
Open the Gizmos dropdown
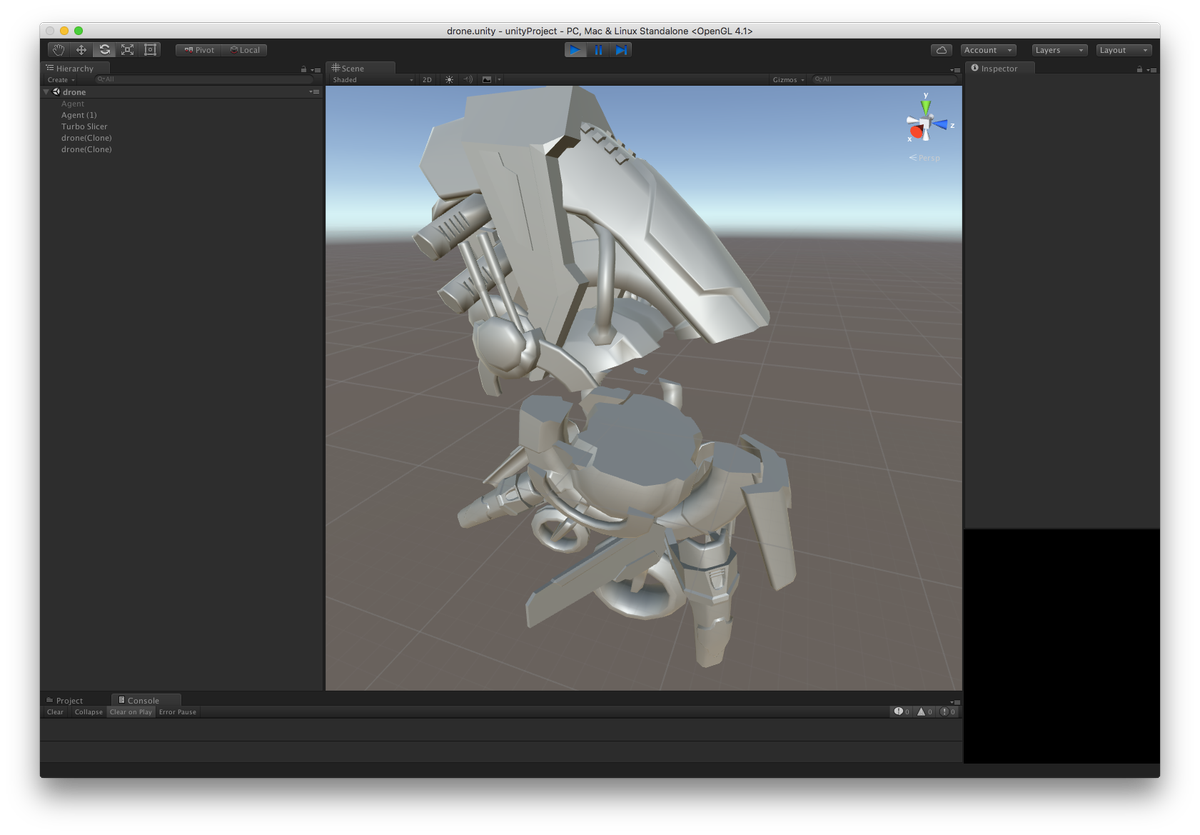[x=788, y=80]
